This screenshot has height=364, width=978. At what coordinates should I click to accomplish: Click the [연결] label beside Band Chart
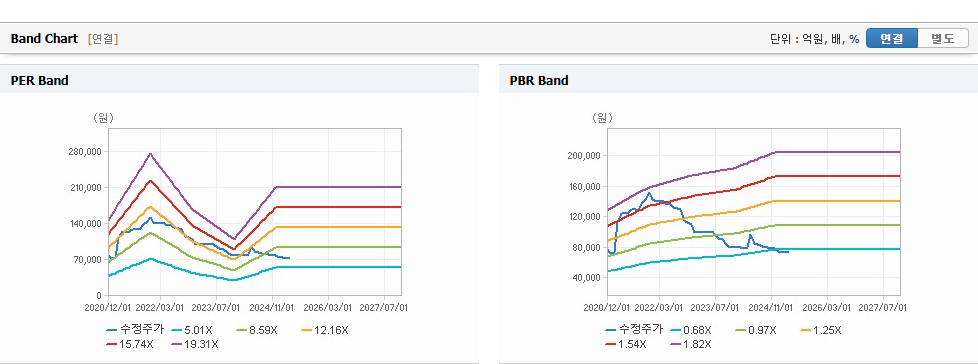click(103, 39)
